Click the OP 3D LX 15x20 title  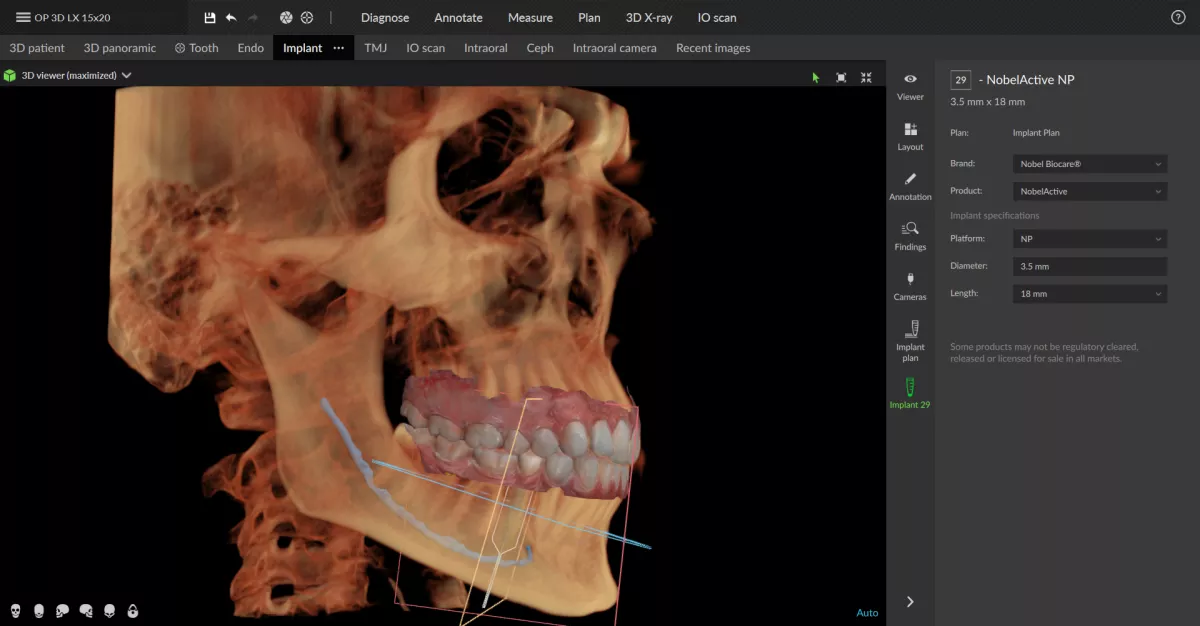[72, 18]
